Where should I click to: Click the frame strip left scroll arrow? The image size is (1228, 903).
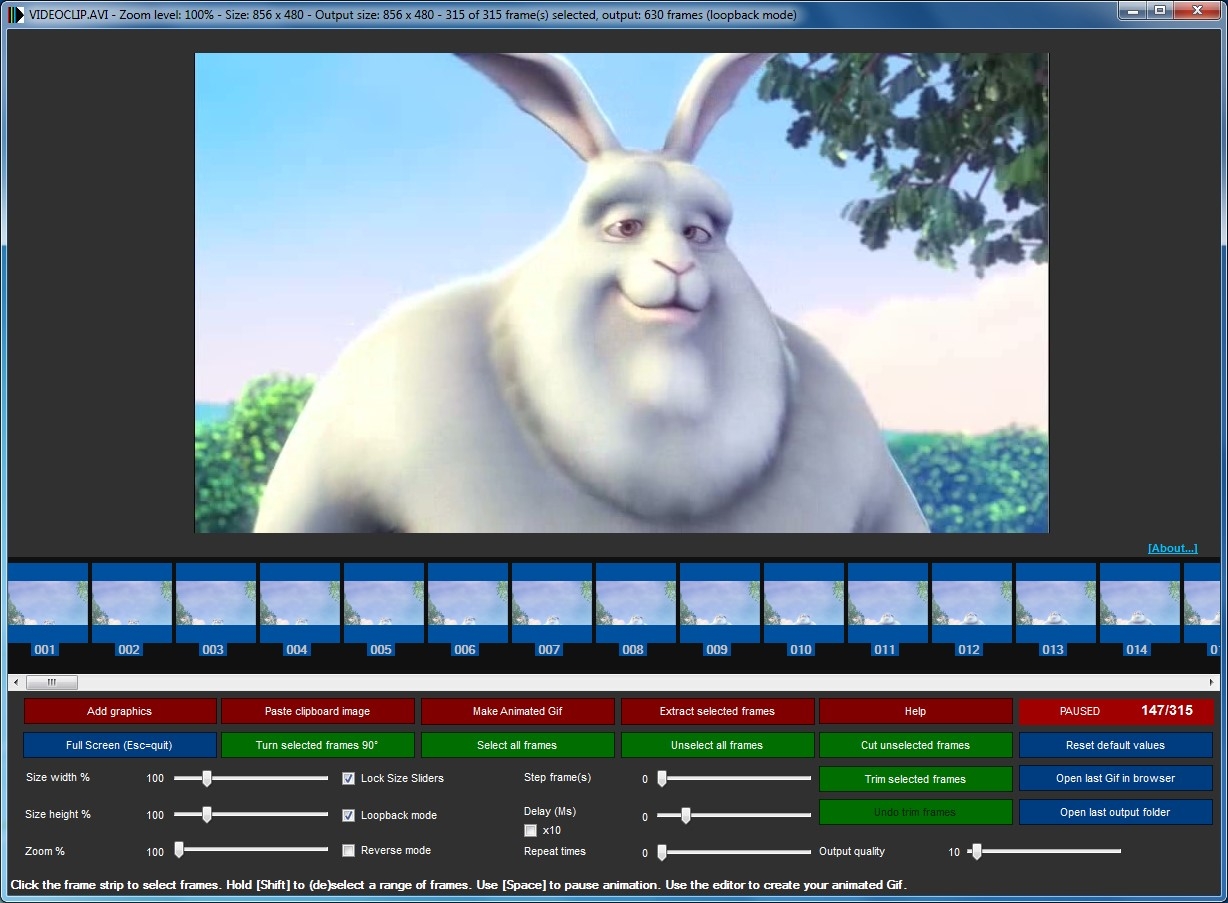(15, 682)
